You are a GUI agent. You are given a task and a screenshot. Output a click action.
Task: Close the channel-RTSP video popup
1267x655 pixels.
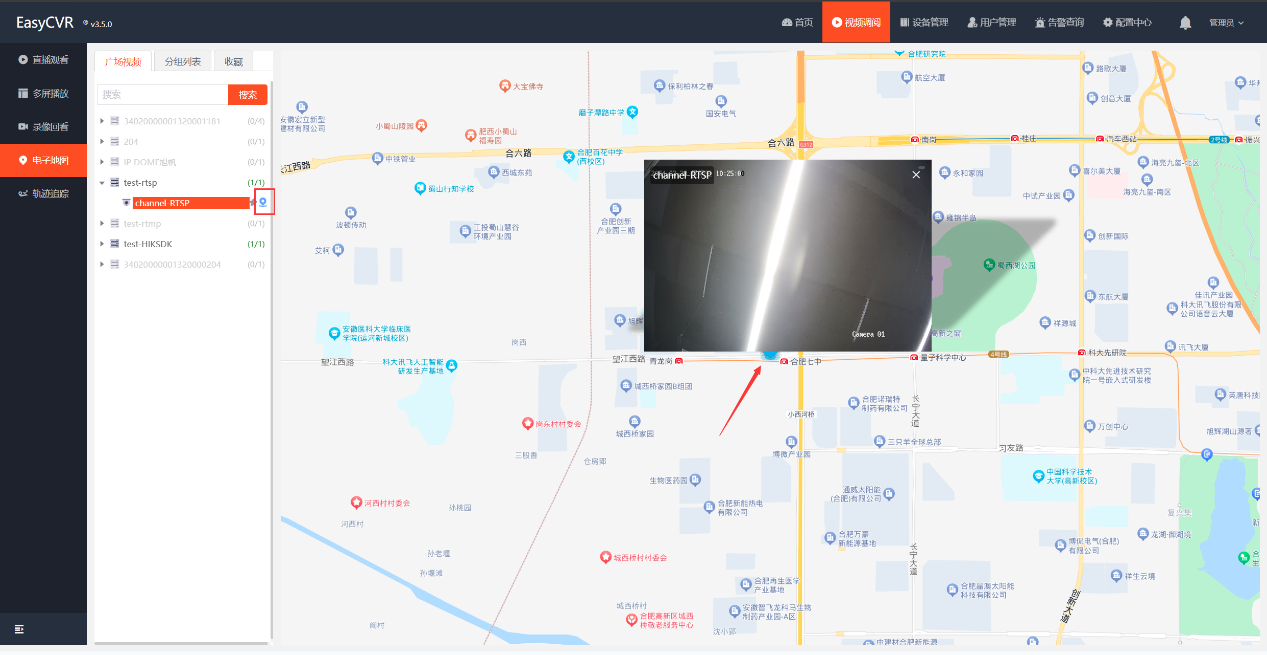[x=916, y=175]
